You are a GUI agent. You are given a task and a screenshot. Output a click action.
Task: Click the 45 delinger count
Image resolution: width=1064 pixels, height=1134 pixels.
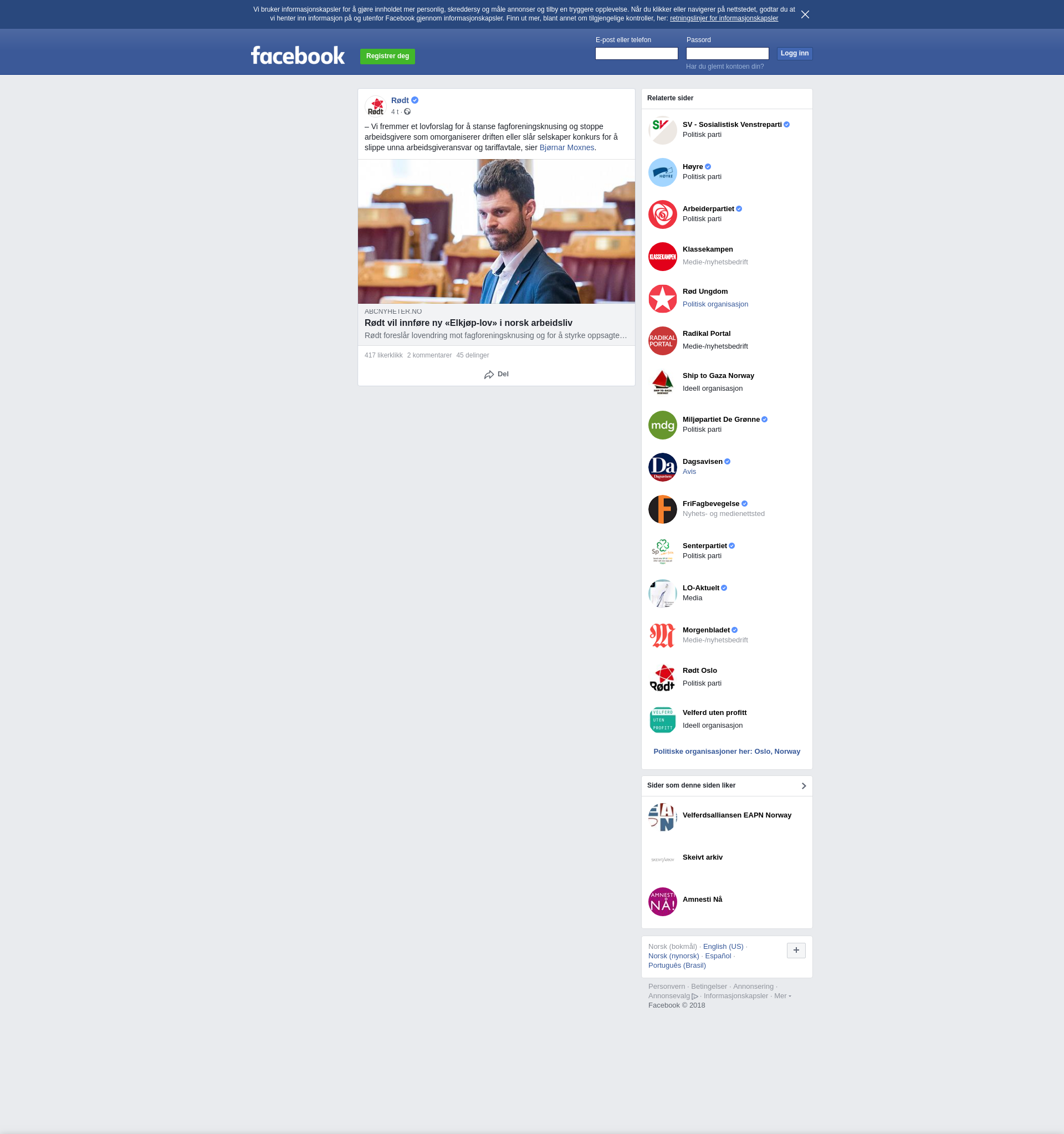[x=473, y=355]
